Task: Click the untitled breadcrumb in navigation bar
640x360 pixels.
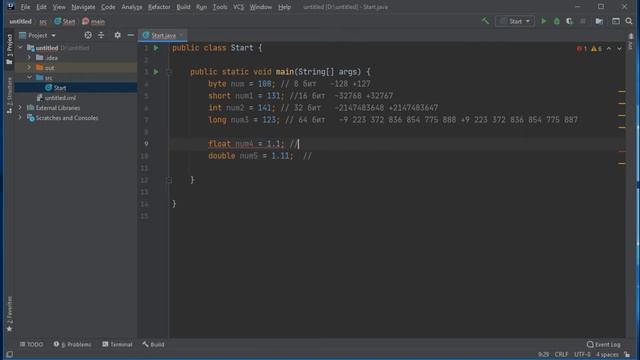Action: (20, 21)
